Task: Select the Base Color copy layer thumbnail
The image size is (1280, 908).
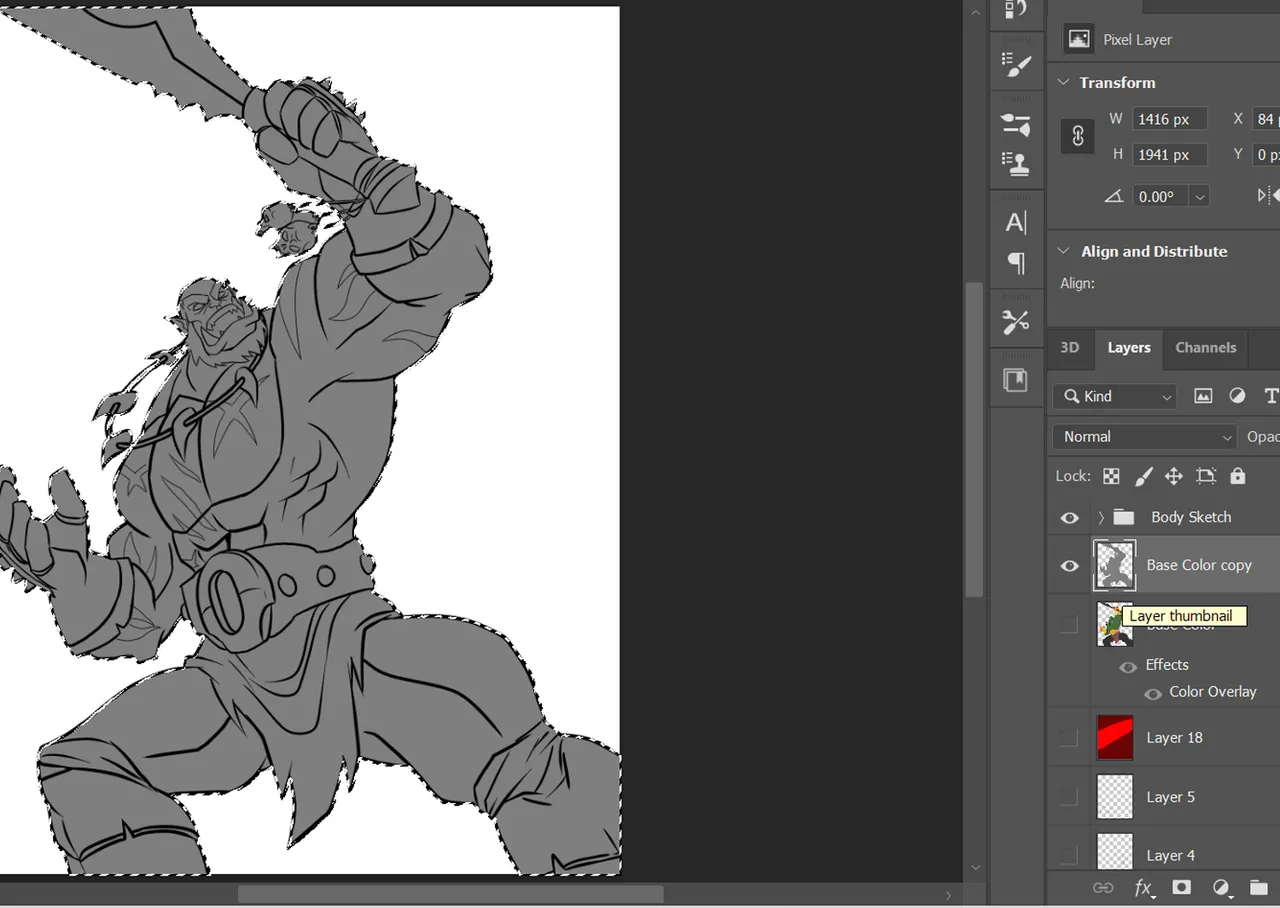Action: click(x=1115, y=565)
